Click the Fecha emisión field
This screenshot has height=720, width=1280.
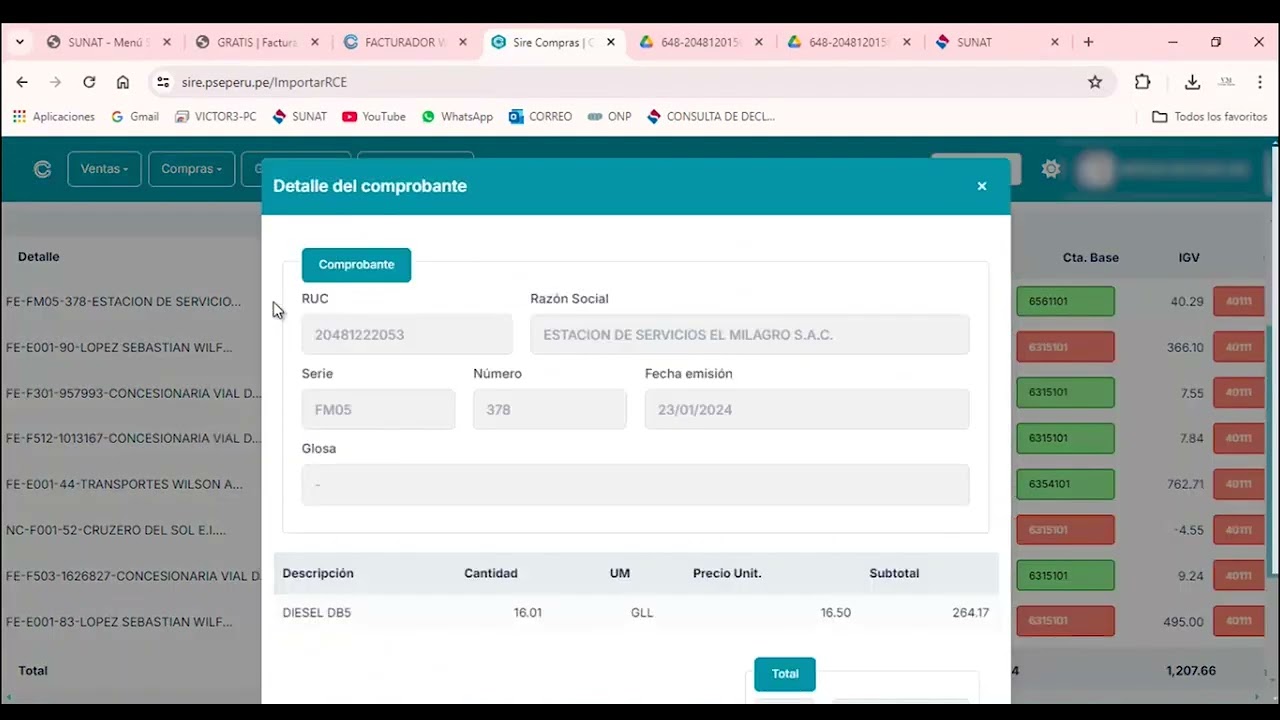coord(807,409)
